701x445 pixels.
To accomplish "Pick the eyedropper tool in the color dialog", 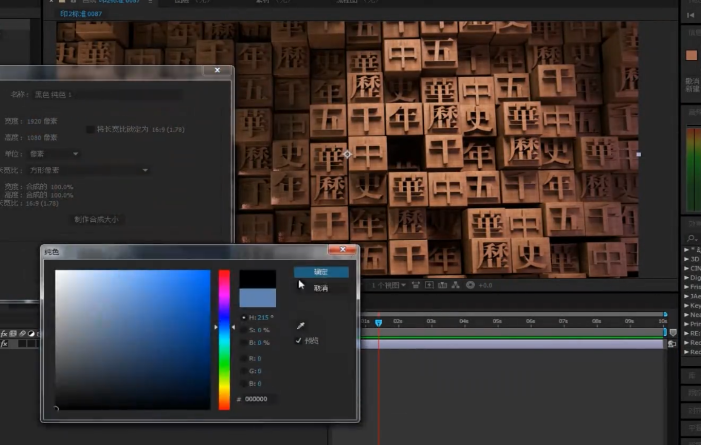I will pos(300,326).
